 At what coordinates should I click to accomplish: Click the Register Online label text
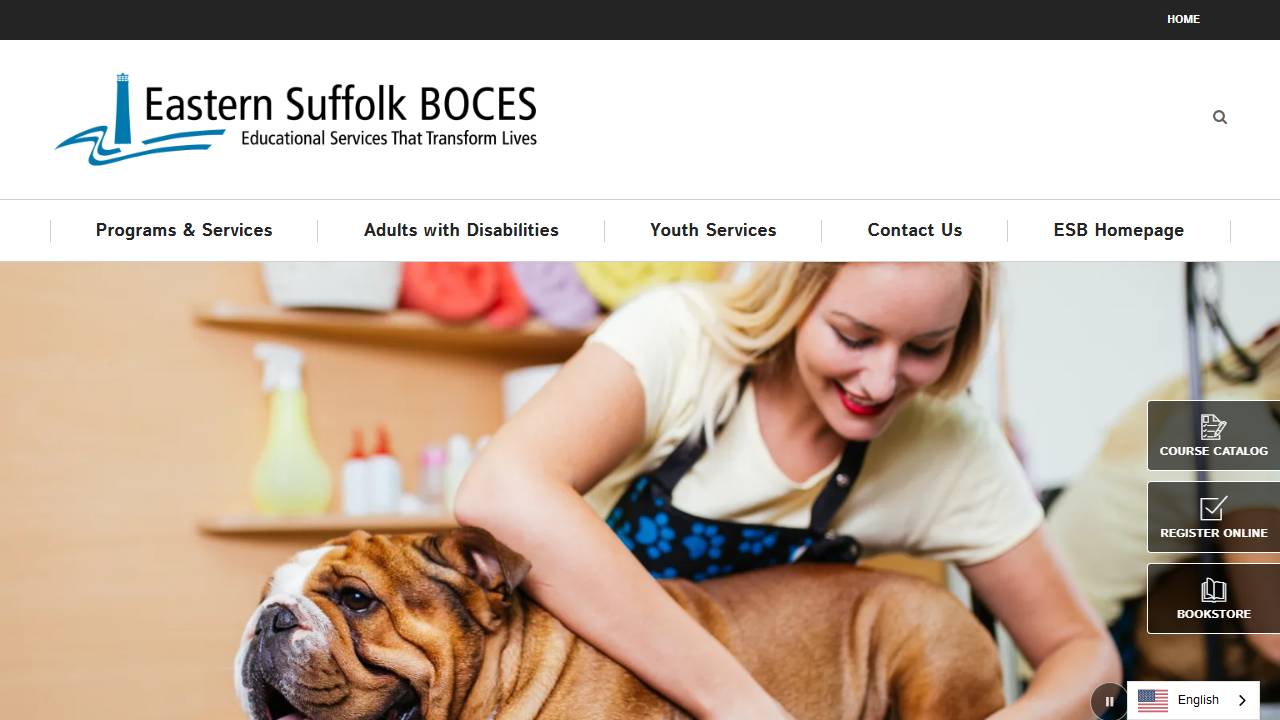click(x=1213, y=533)
